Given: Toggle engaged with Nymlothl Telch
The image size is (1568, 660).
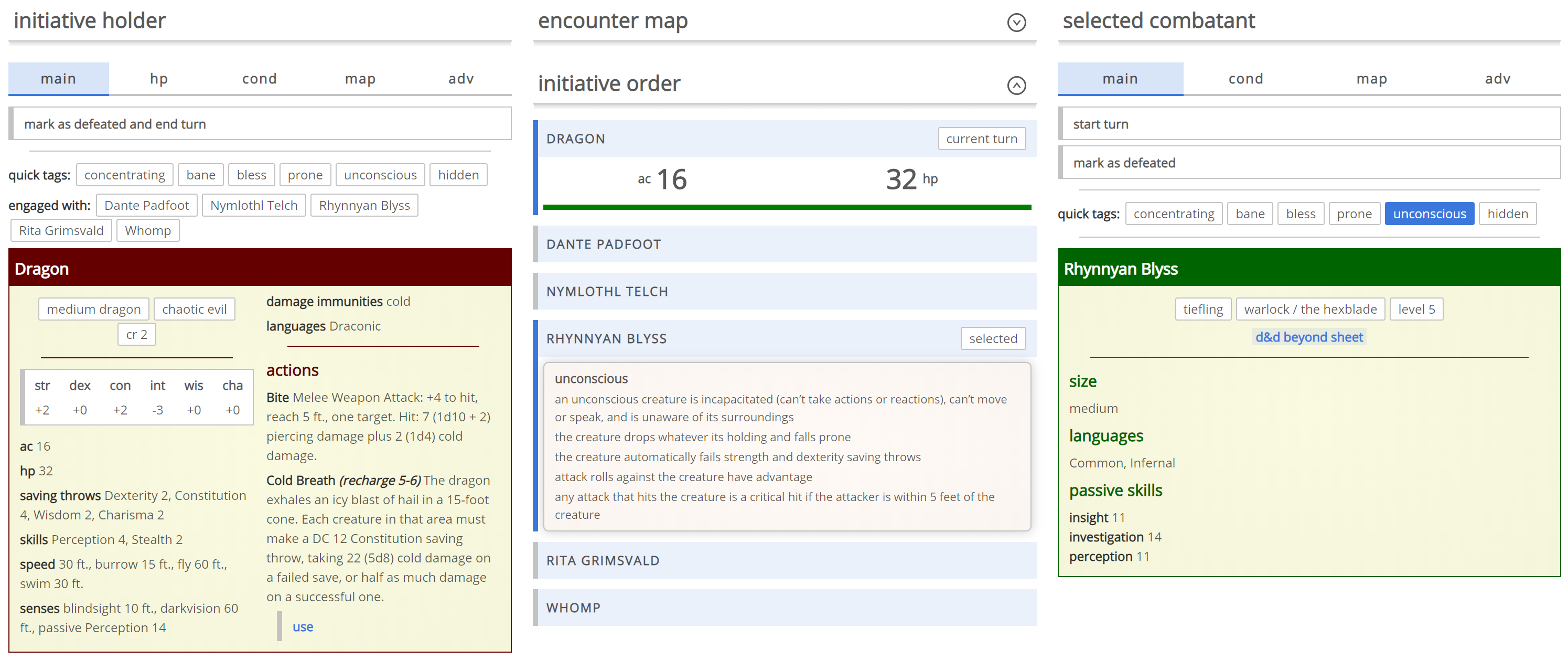Looking at the screenshot, I should coord(254,206).
